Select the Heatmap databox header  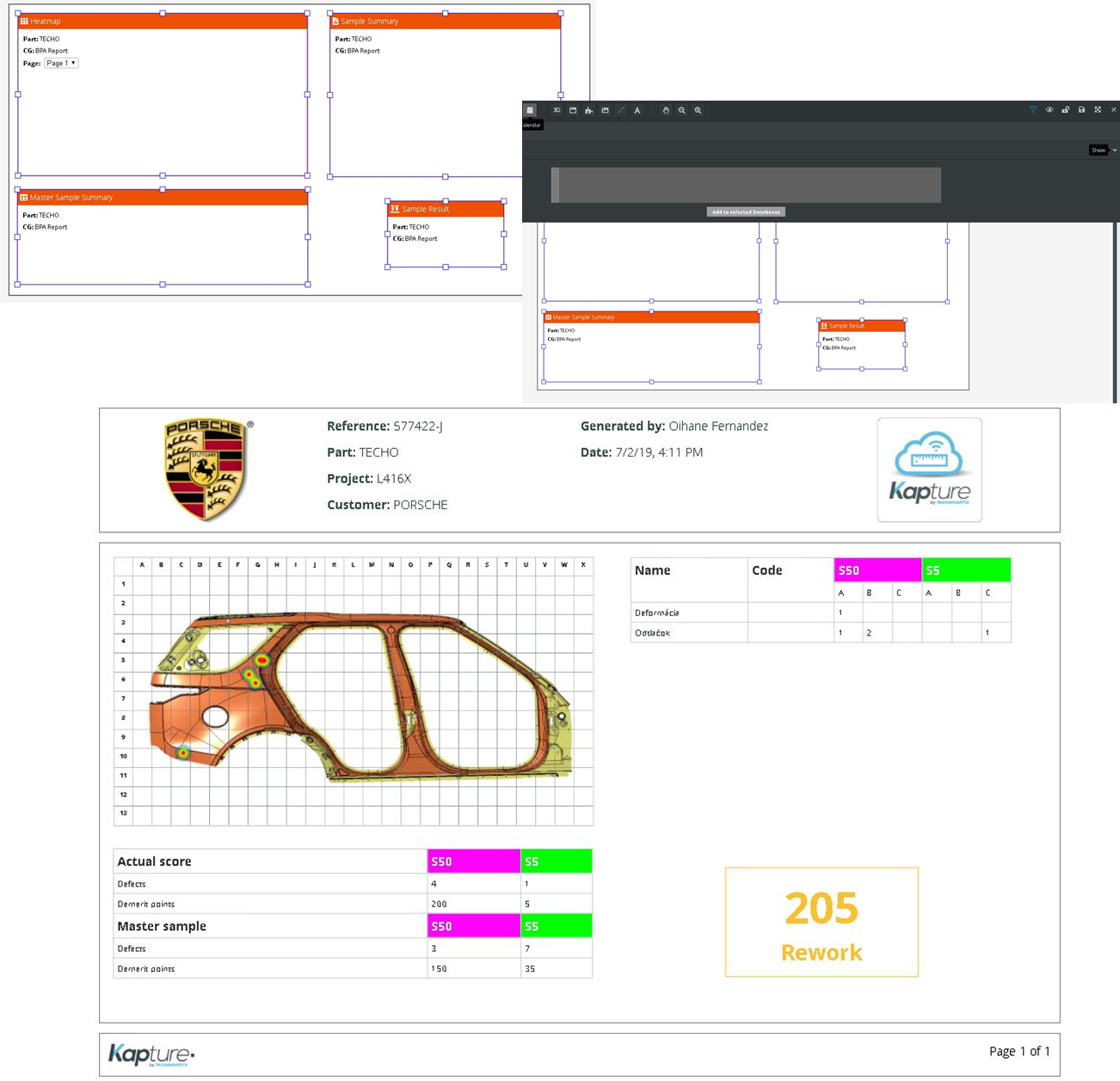point(163,21)
